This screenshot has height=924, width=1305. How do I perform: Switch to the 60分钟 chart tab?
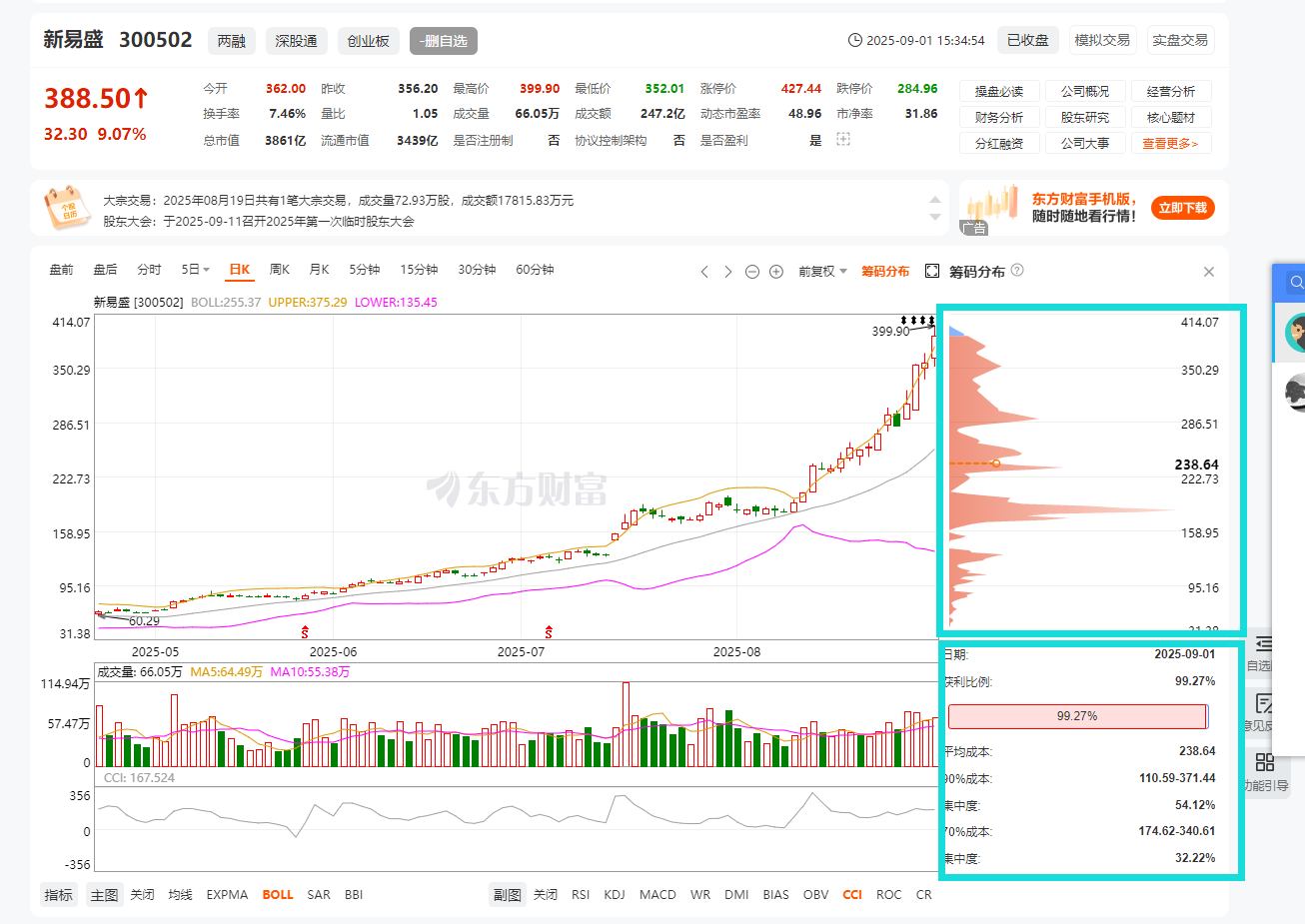tap(535, 270)
